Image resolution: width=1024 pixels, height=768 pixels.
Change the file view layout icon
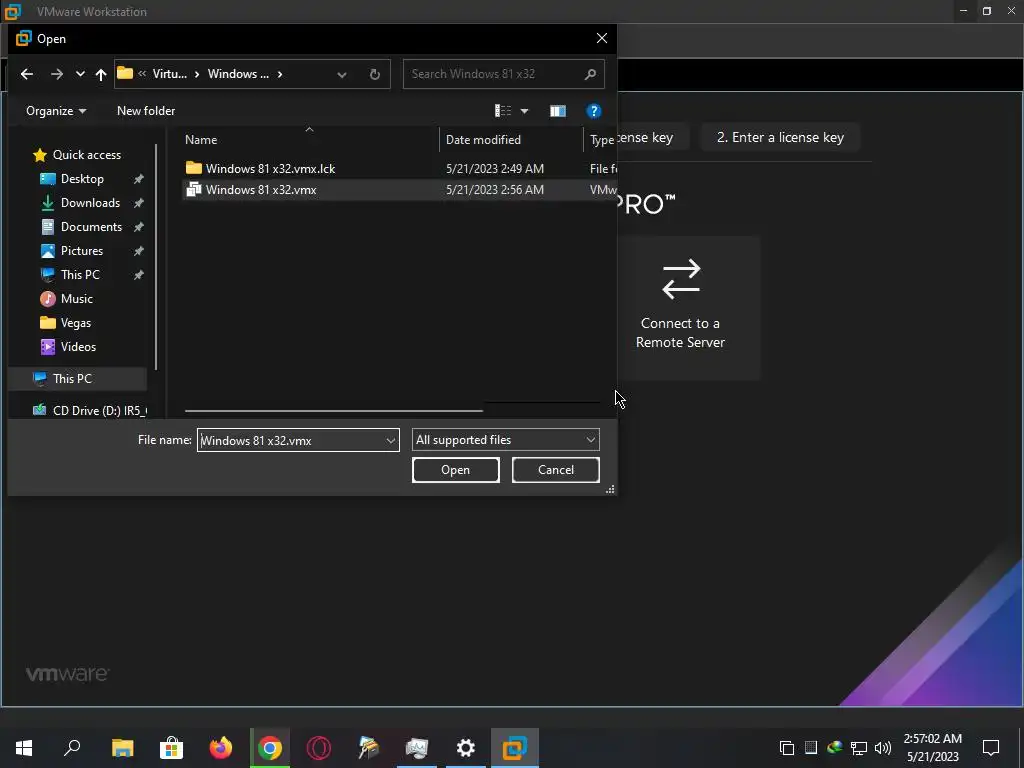click(503, 111)
